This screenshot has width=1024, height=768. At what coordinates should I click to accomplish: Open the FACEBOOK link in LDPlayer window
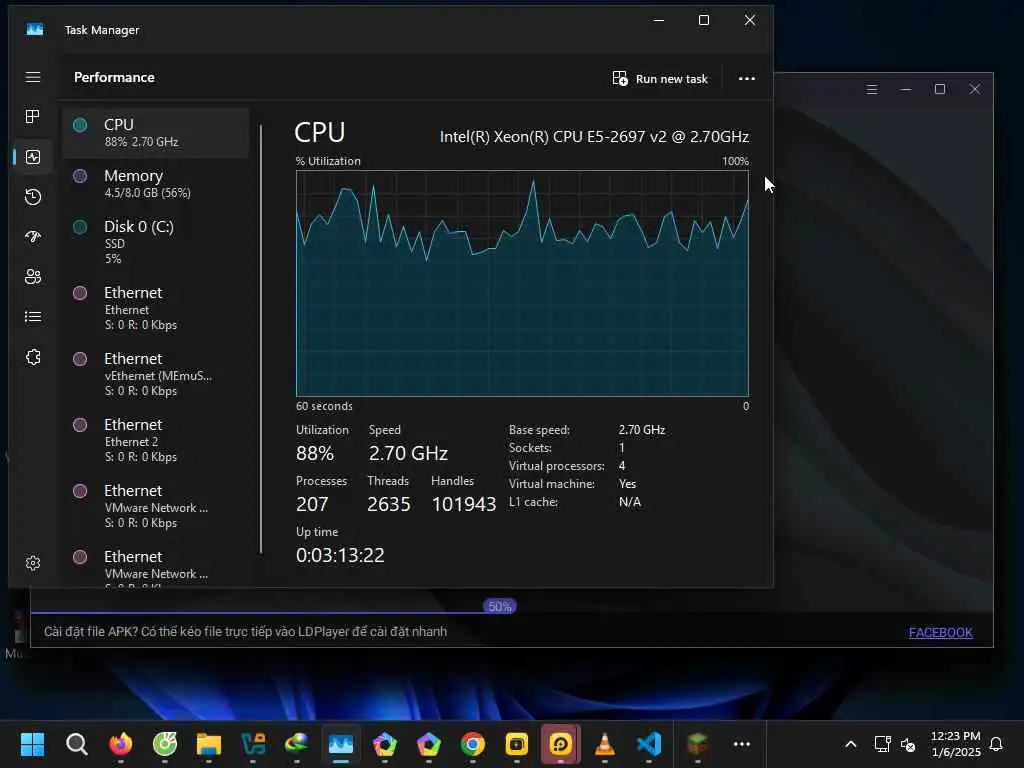tap(940, 632)
